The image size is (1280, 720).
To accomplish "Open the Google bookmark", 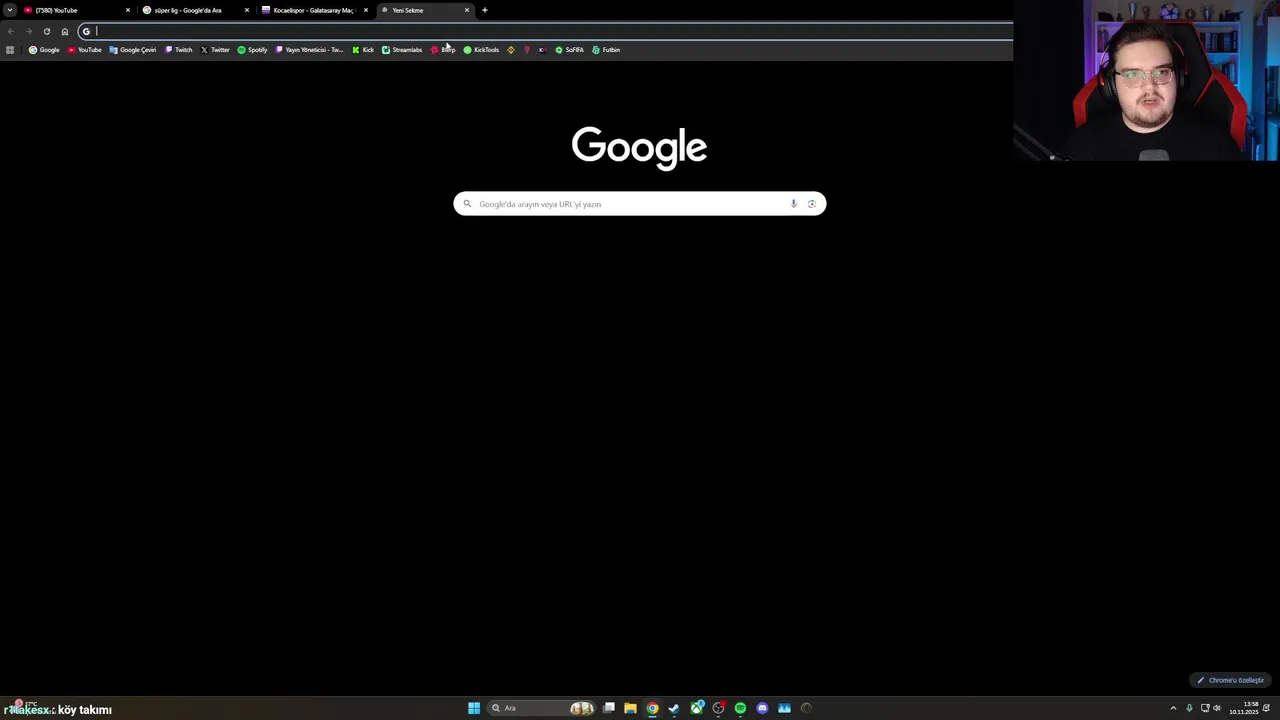I will pos(44,50).
